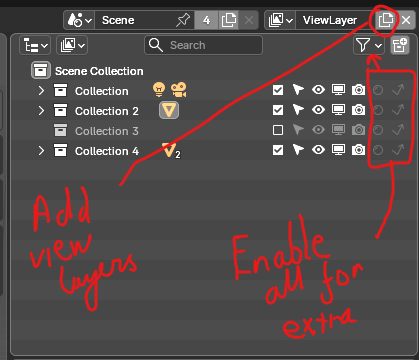Edit the ViewLayer name field

tap(334, 20)
